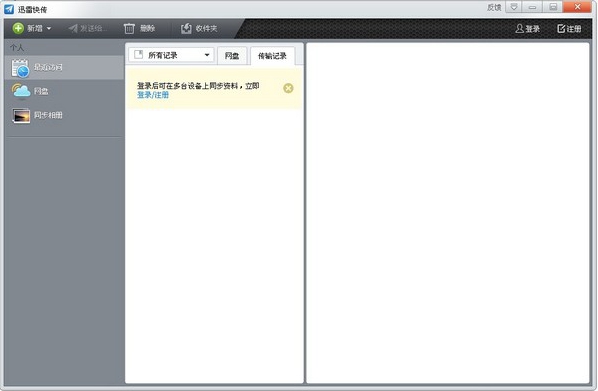Maximize the 迅雷快传 window
The image size is (598, 391).
coord(553,7)
